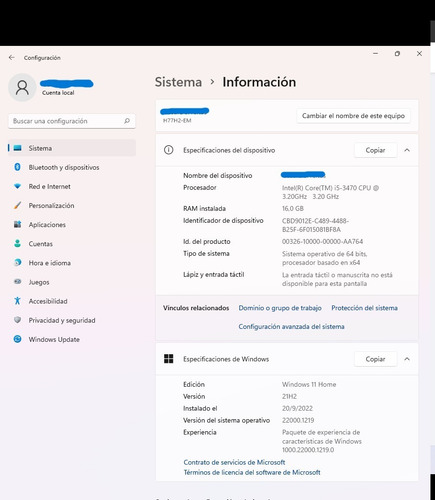The image size is (435, 500).
Task: Click the Red e Internet wifi icon
Action: pos(18,186)
